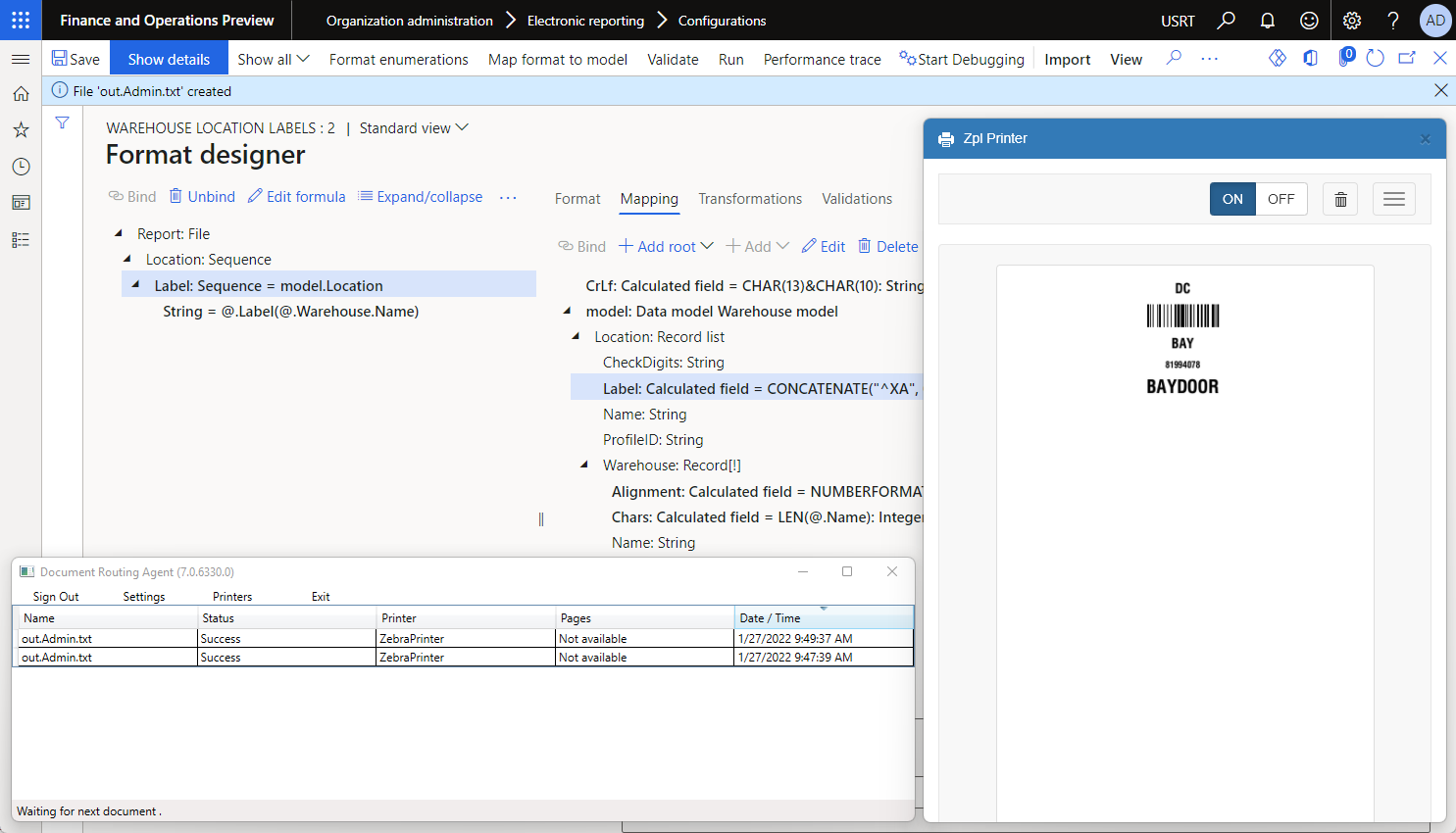This screenshot has width=1456, height=833.
Task: Switch to the Transformations tab
Action: (750, 199)
